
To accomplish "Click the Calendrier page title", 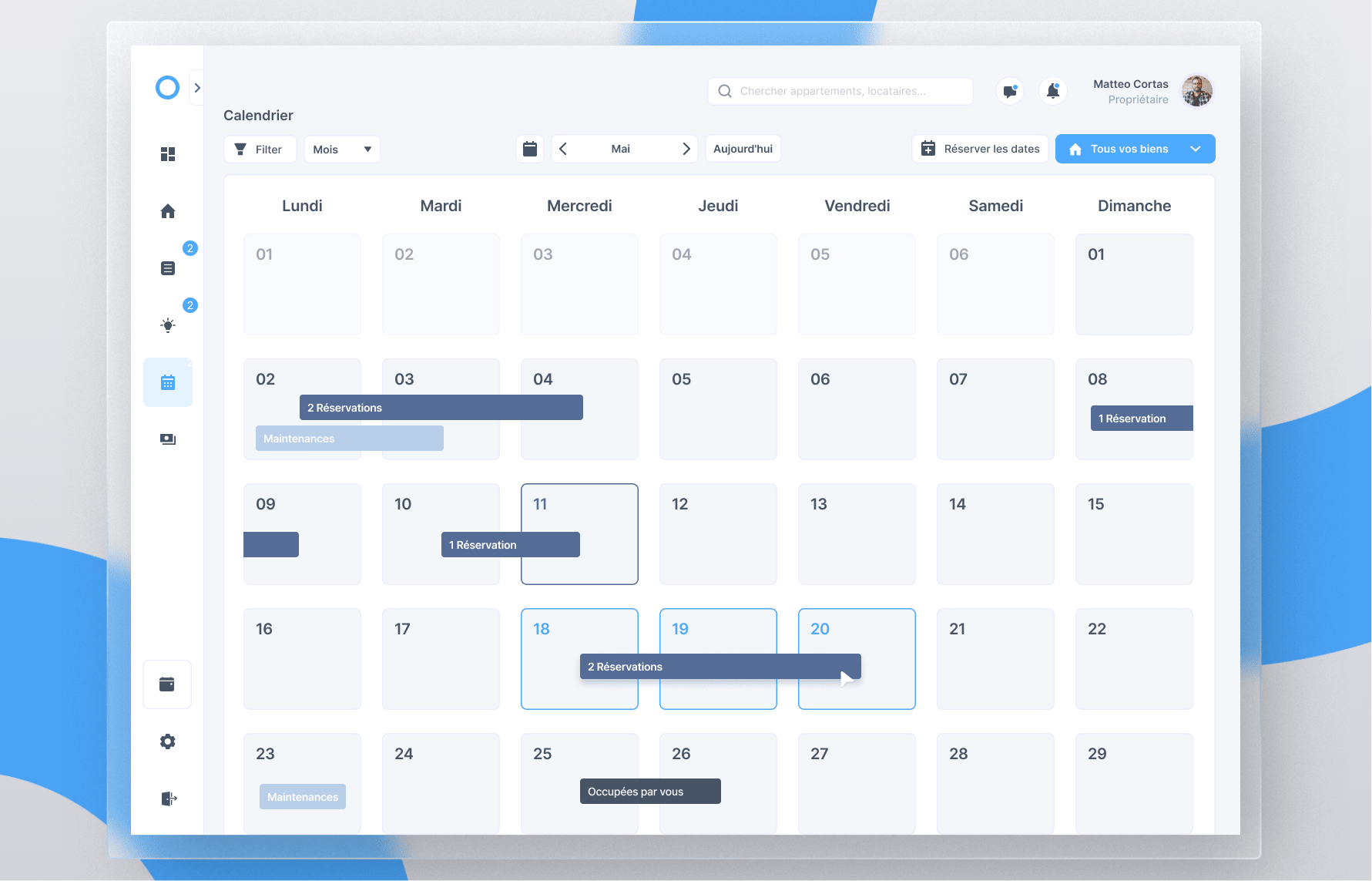I will (x=258, y=116).
